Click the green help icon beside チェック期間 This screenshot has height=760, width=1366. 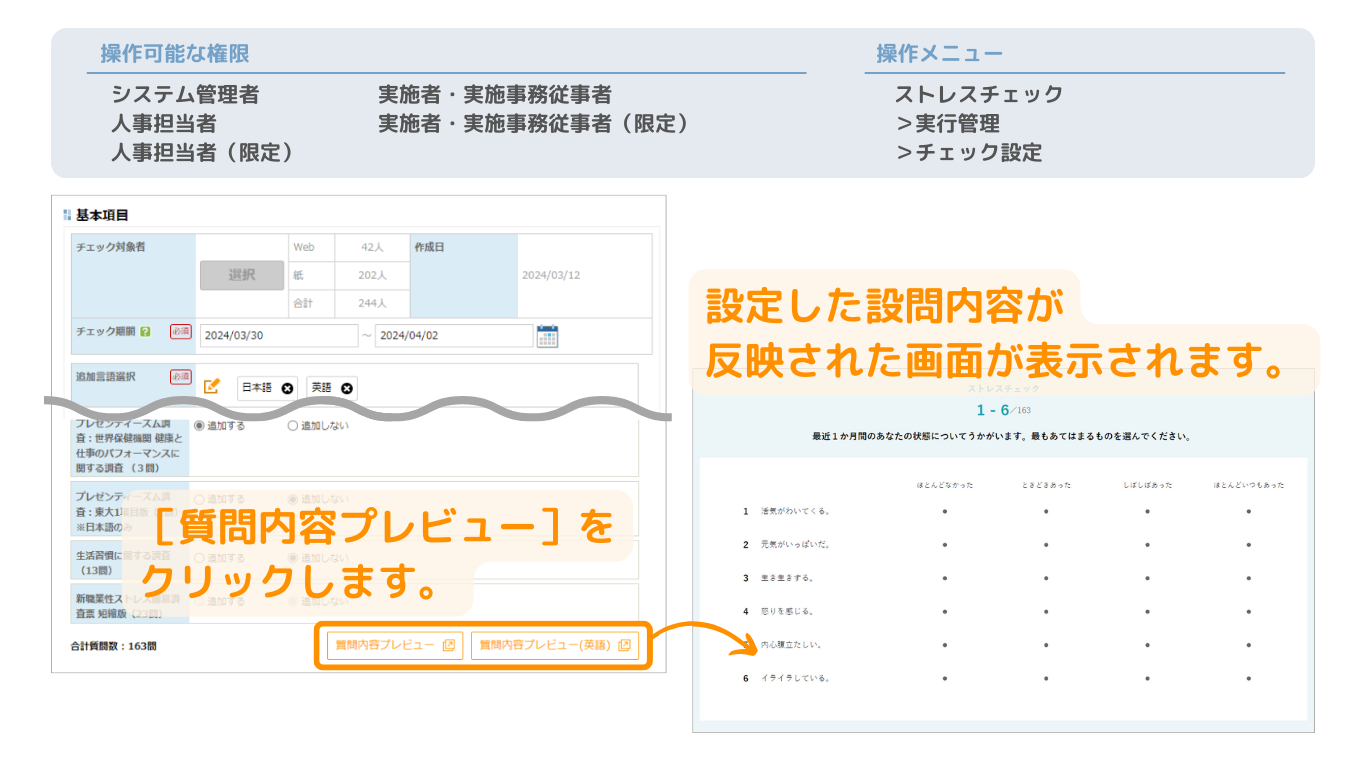click(146, 332)
